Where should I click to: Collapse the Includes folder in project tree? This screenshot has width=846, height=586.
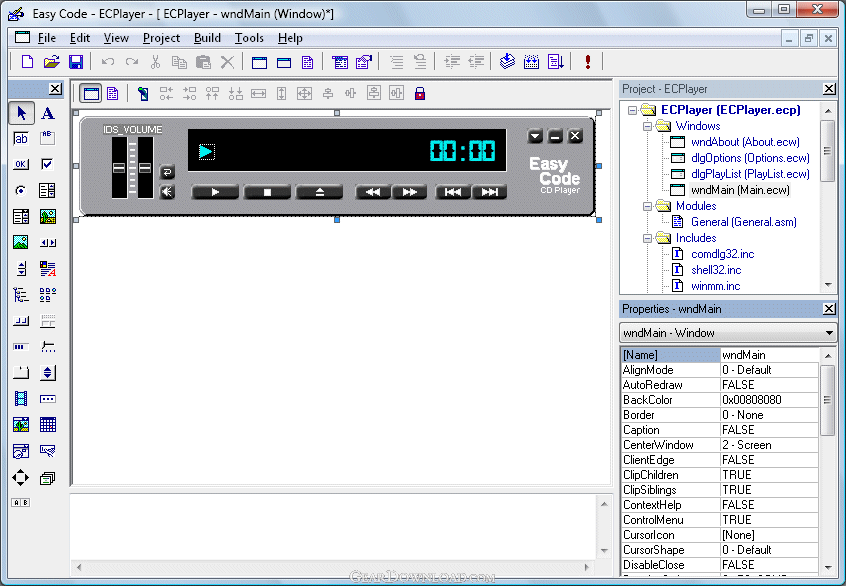point(647,238)
